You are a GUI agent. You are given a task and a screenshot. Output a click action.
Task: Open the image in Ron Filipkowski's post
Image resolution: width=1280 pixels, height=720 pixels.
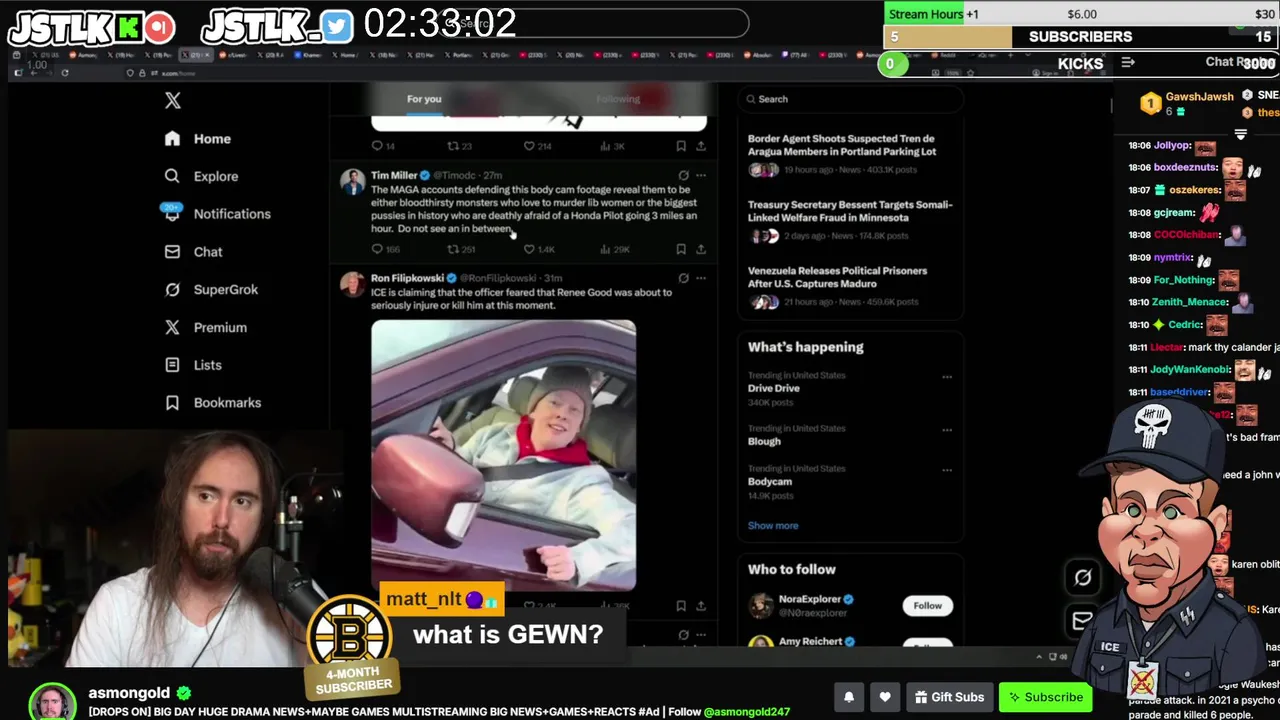point(503,455)
